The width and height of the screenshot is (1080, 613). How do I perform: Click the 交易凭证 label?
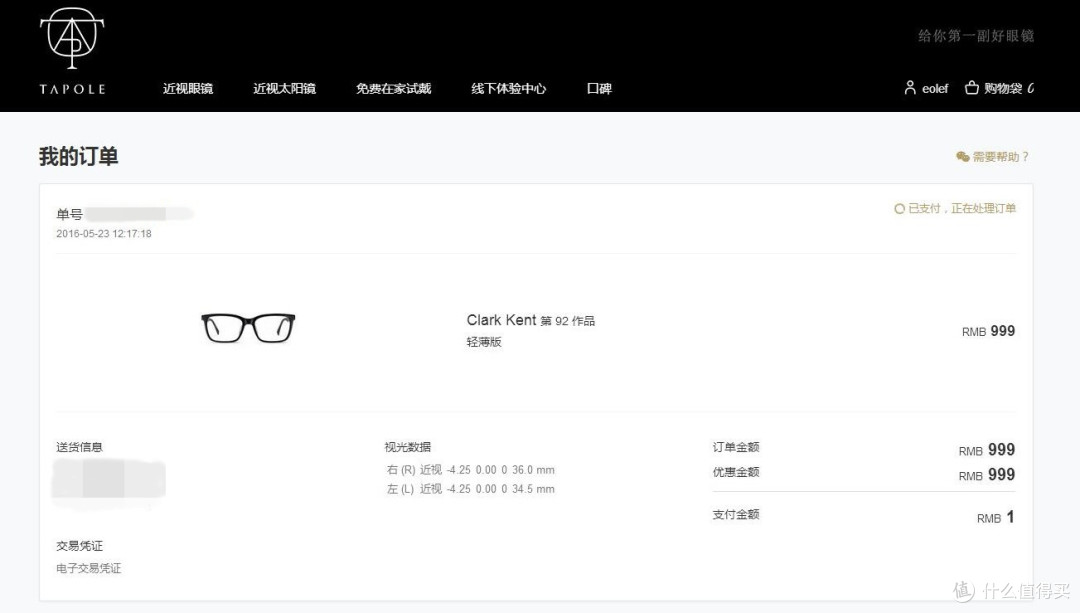(x=79, y=546)
